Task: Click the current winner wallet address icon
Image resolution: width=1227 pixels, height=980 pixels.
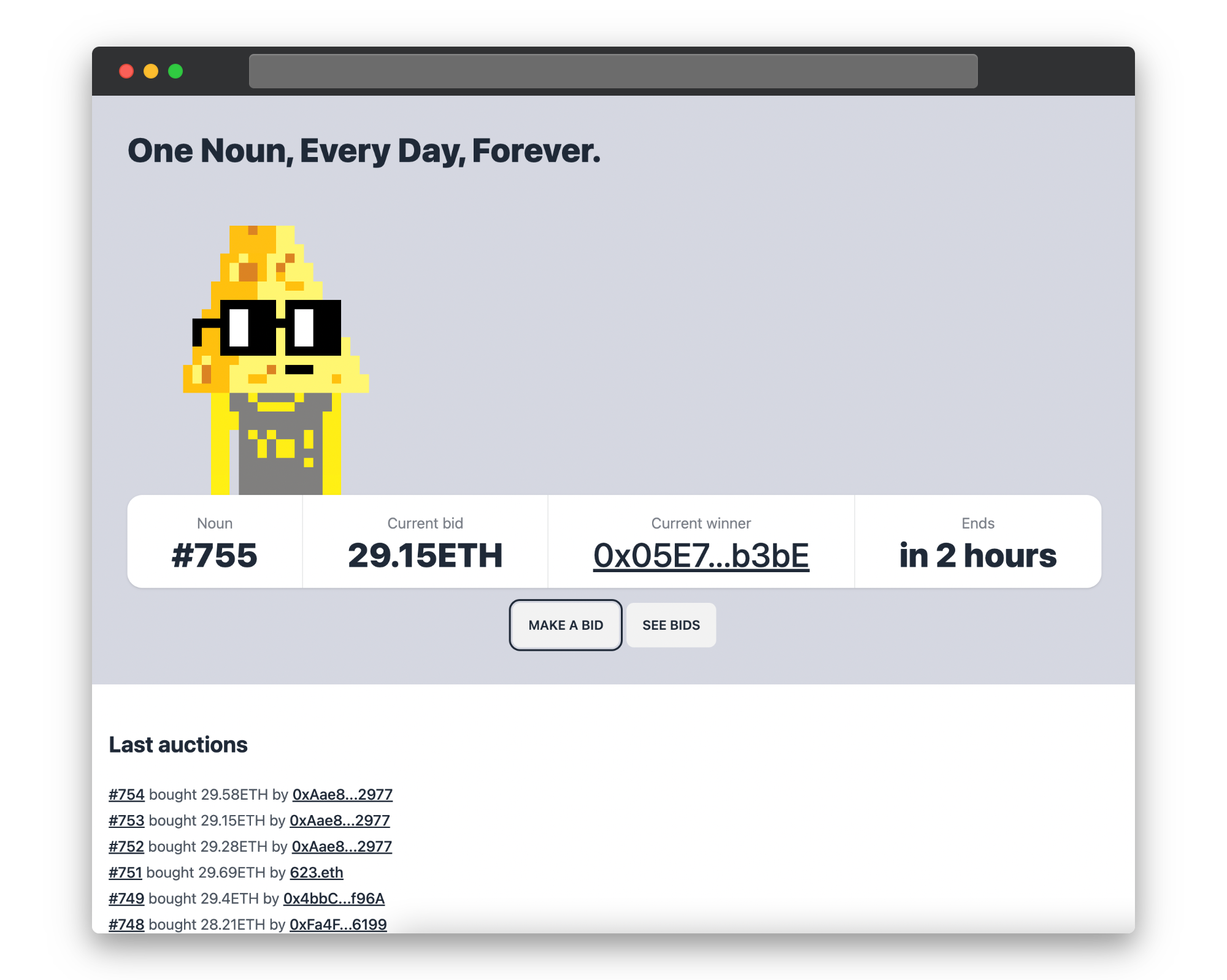Action: coord(700,553)
